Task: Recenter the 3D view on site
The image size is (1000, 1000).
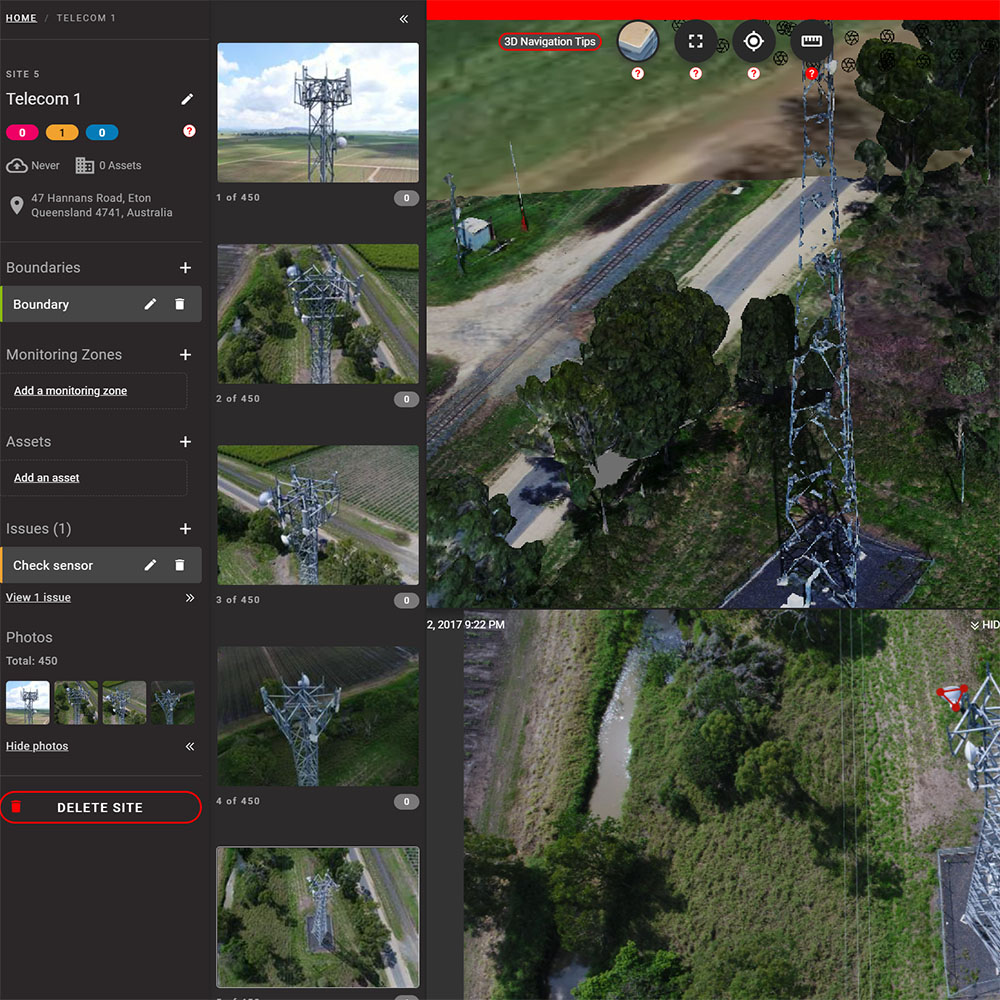Action: [x=754, y=41]
